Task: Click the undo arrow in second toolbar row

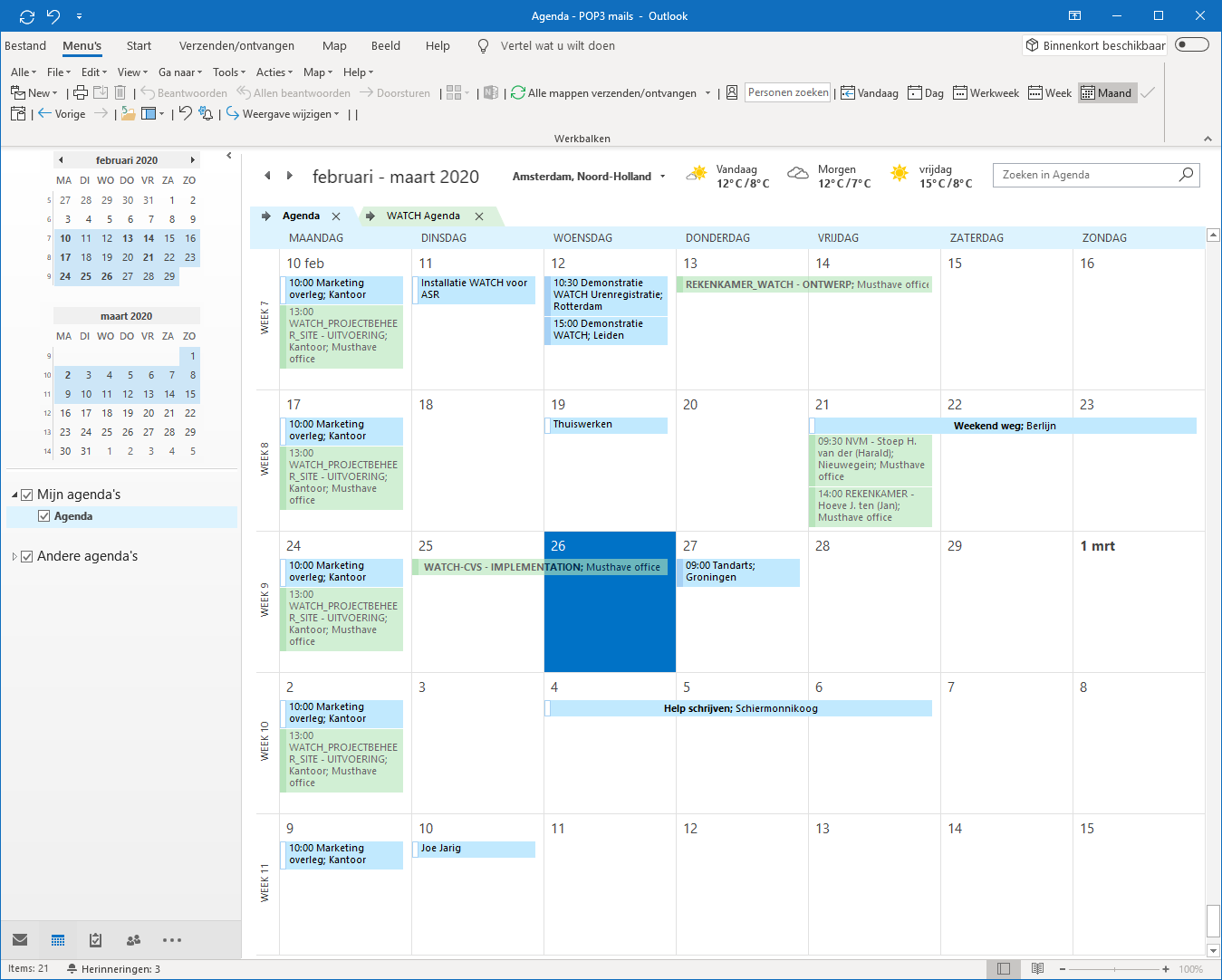Action: pyautogui.click(x=185, y=113)
